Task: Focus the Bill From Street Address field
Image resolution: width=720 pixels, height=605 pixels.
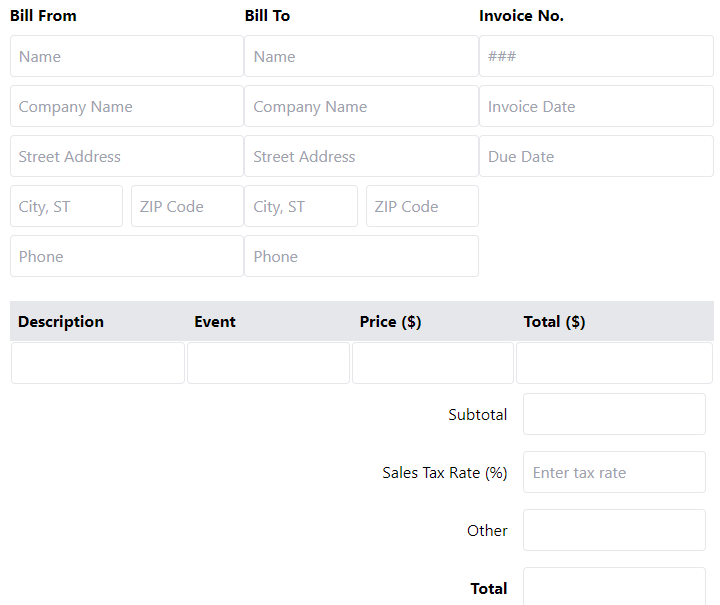Action: point(126,156)
